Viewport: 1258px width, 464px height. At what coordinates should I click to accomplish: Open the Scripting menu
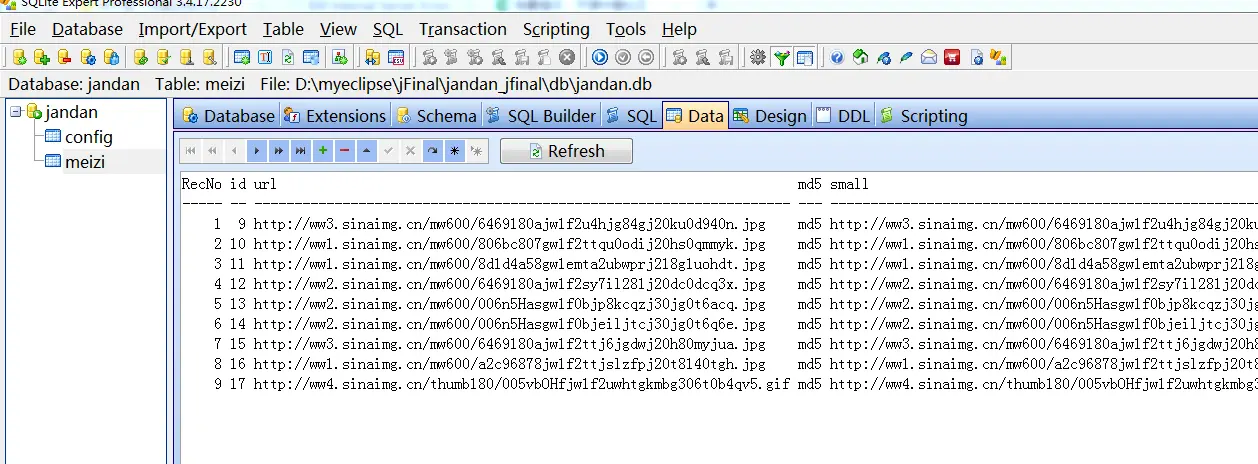pos(556,29)
